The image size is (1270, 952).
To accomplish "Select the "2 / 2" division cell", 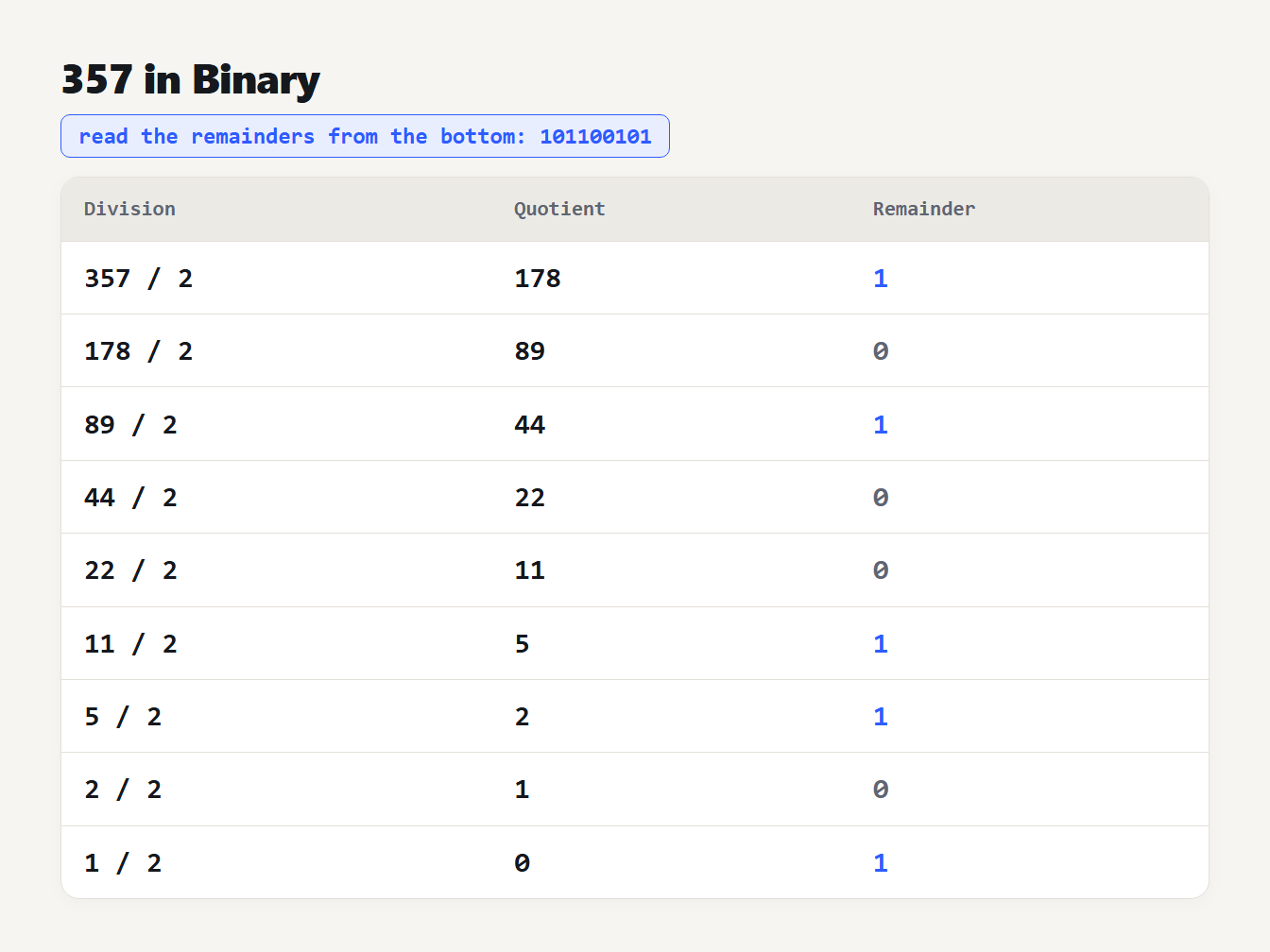I will 123,790.
